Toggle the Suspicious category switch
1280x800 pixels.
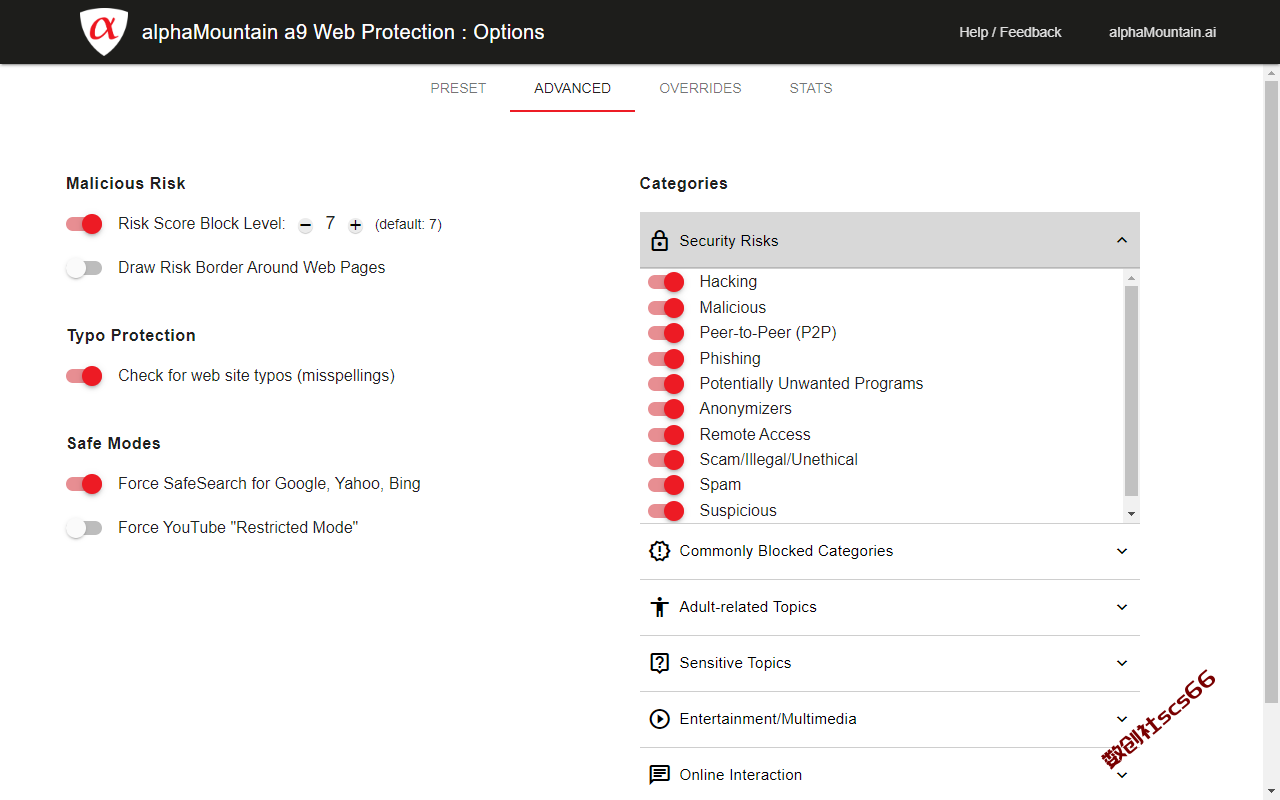[666, 510]
